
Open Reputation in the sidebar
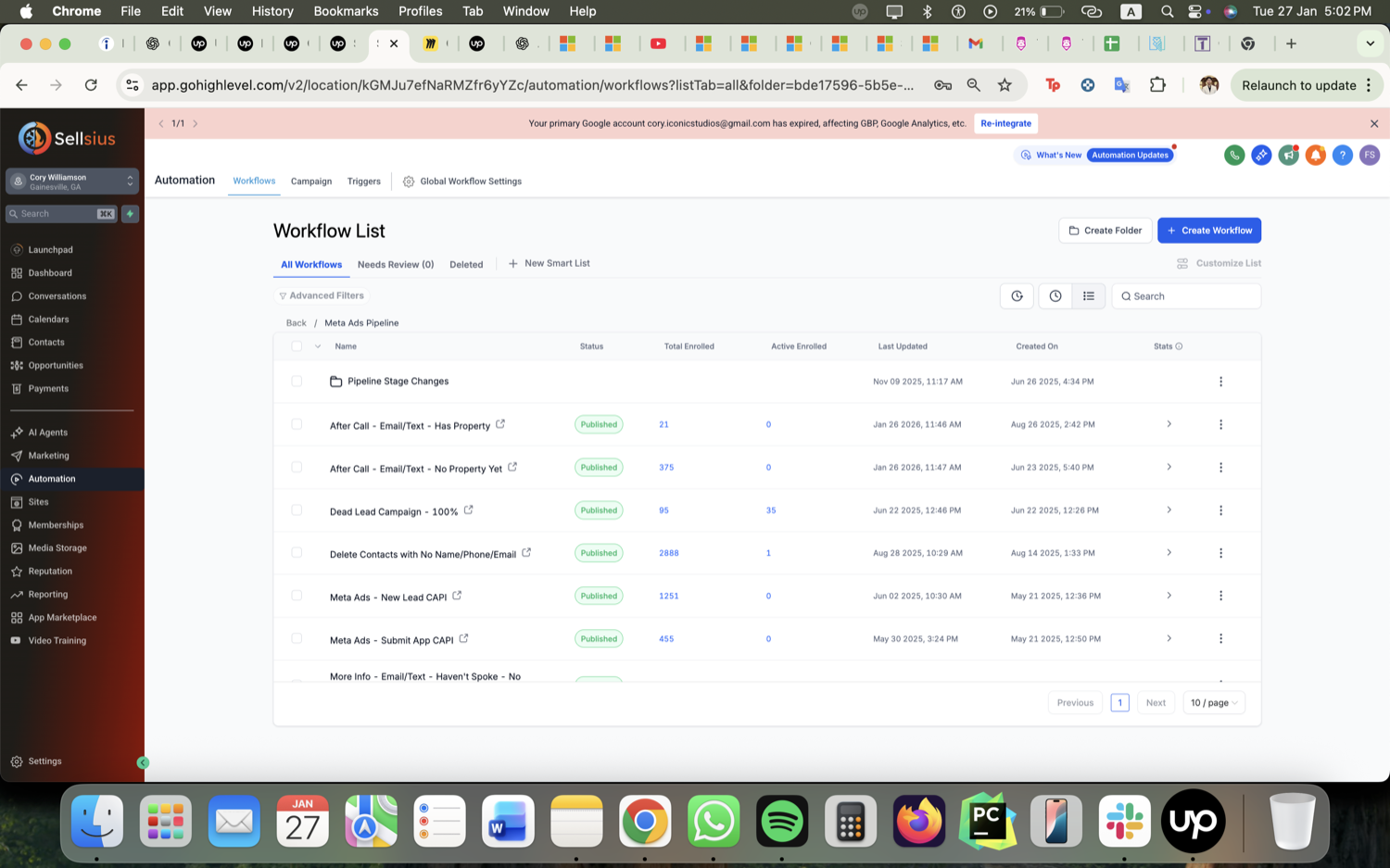coord(50,571)
